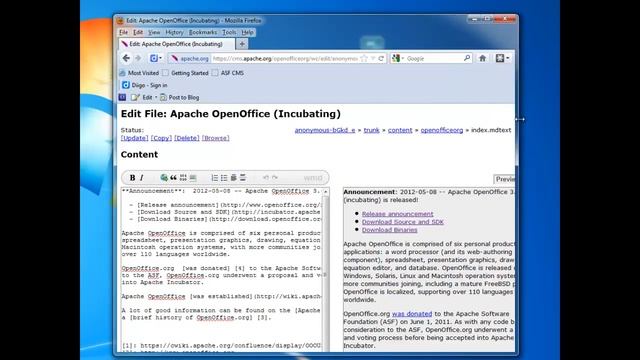Expand the URL history dropdown arrow

[x=373, y=58]
